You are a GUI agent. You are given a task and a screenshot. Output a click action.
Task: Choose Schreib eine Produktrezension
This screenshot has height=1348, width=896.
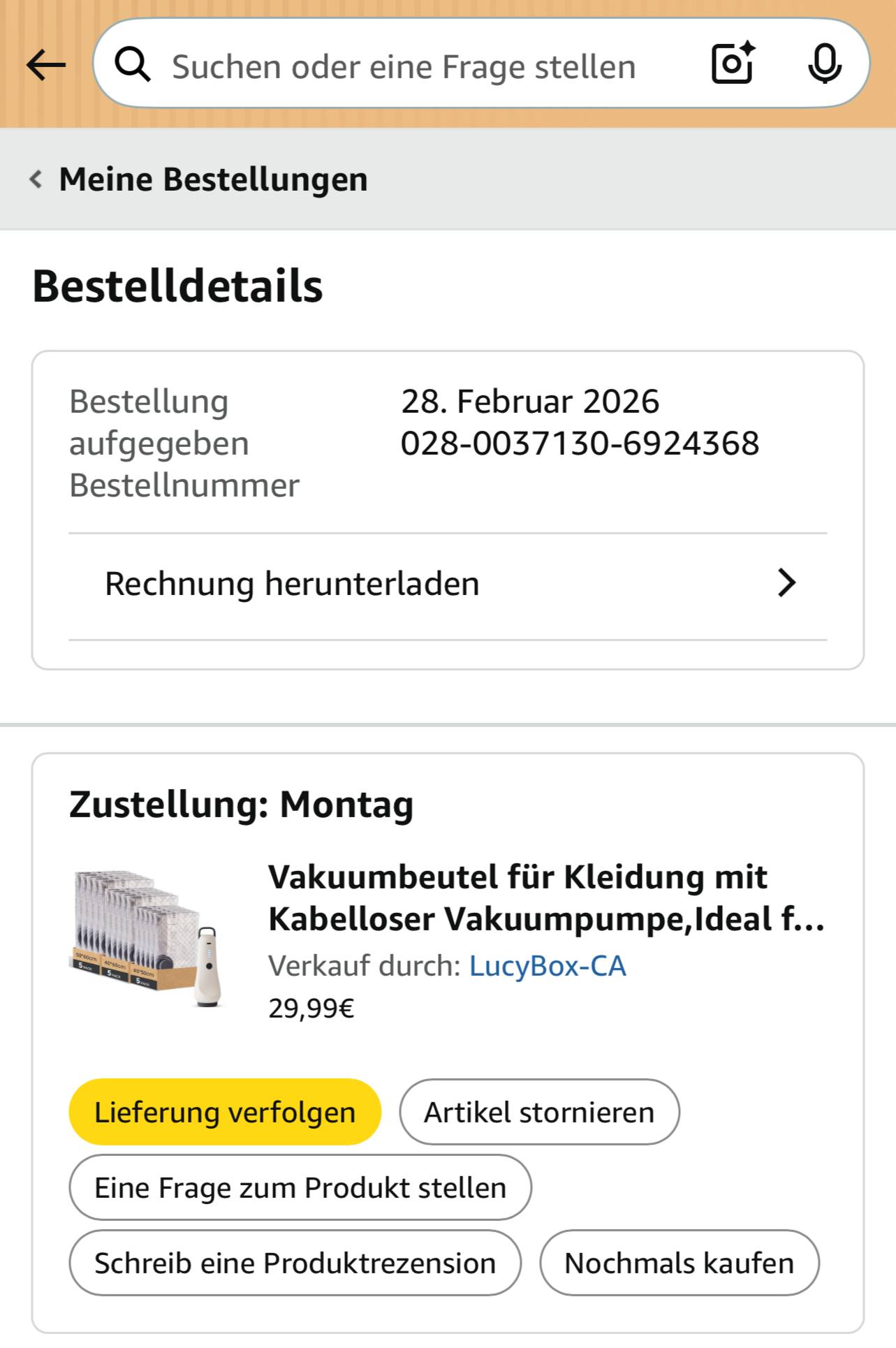coord(295,1263)
